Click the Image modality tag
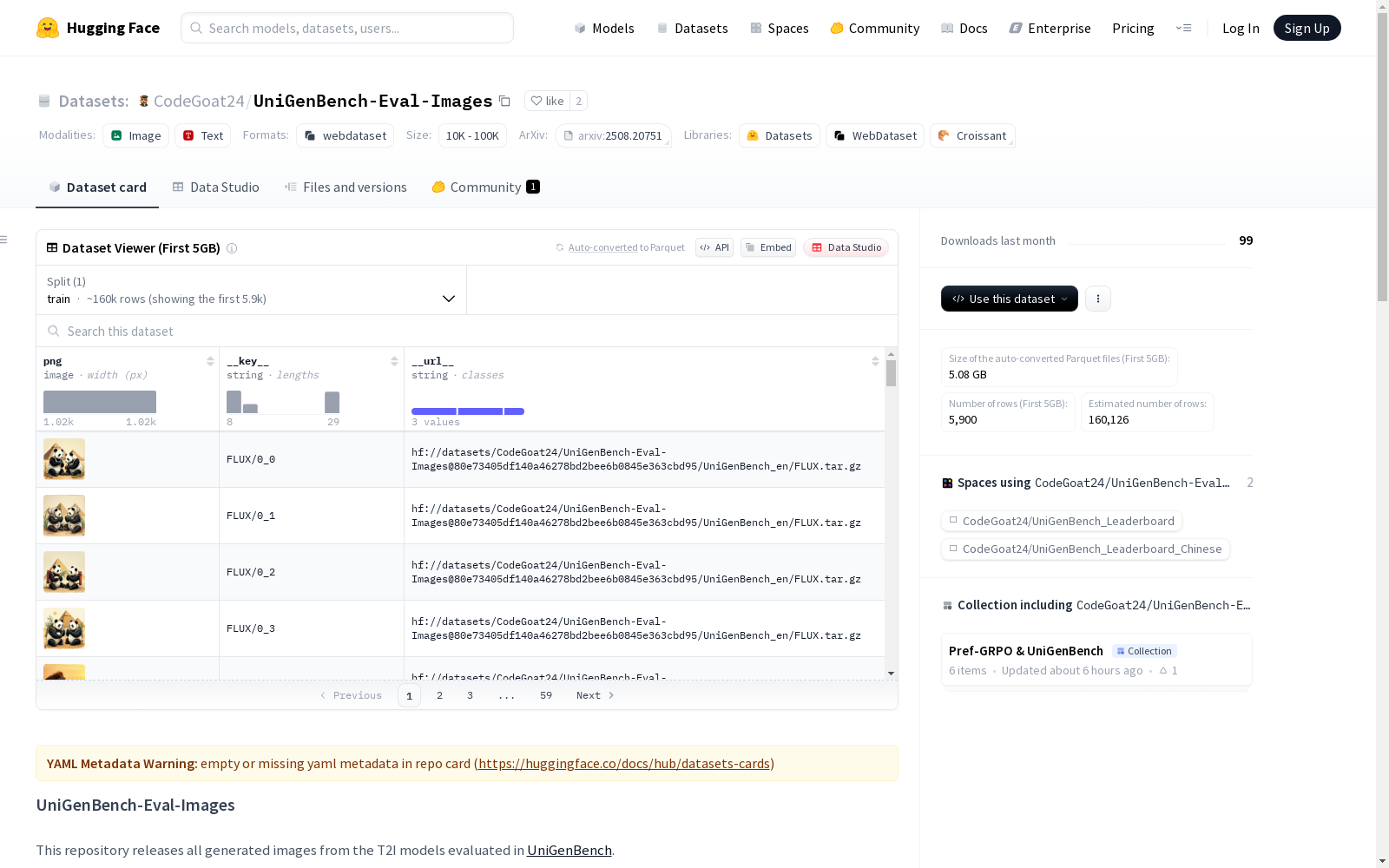This screenshot has width=1389, height=868. pos(136,135)
